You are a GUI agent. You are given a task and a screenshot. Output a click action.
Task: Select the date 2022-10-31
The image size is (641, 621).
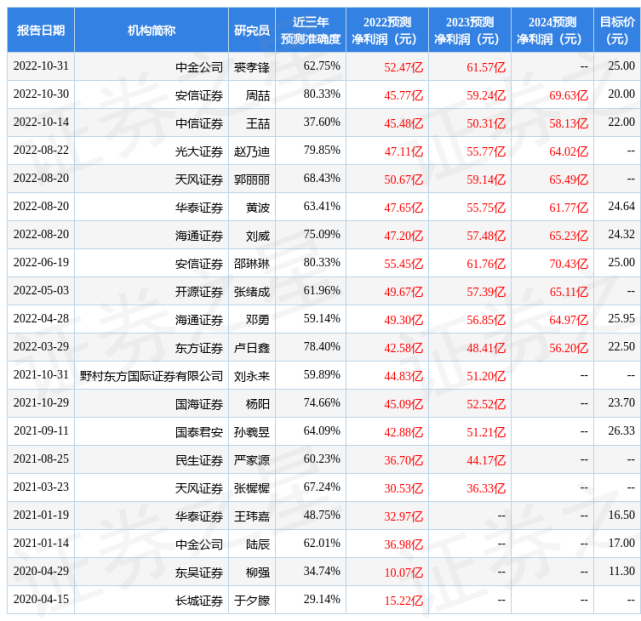tap(41, 66)
